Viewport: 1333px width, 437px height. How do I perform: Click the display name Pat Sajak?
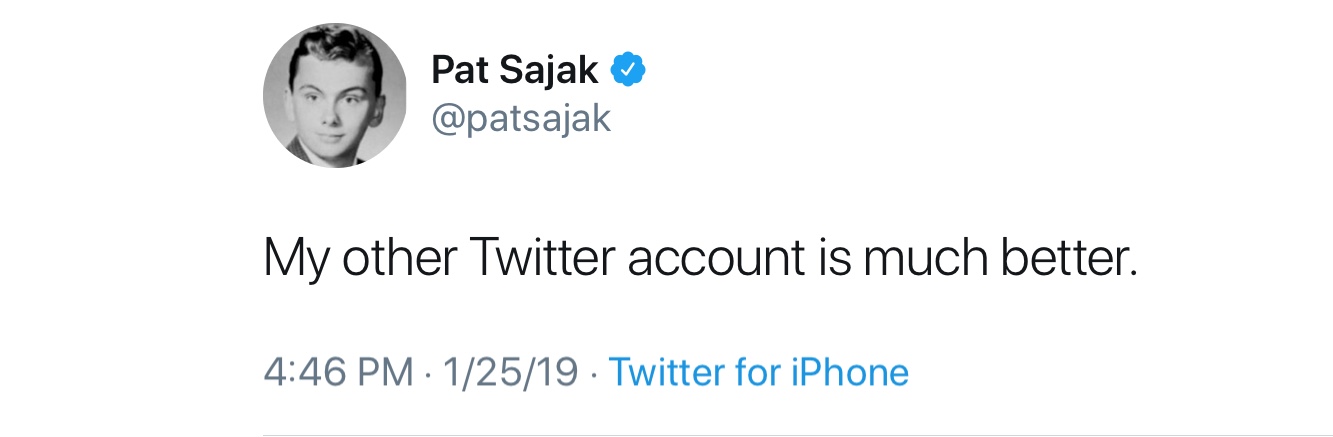515,70
